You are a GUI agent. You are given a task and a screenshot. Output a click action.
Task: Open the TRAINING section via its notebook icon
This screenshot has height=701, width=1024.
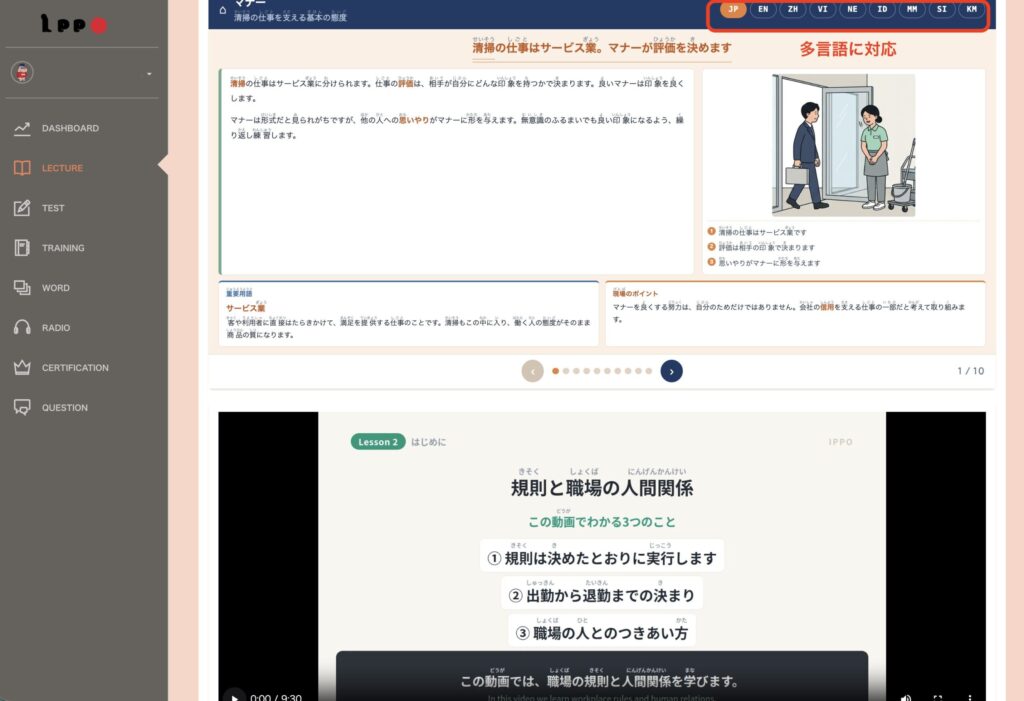[22, 248]
